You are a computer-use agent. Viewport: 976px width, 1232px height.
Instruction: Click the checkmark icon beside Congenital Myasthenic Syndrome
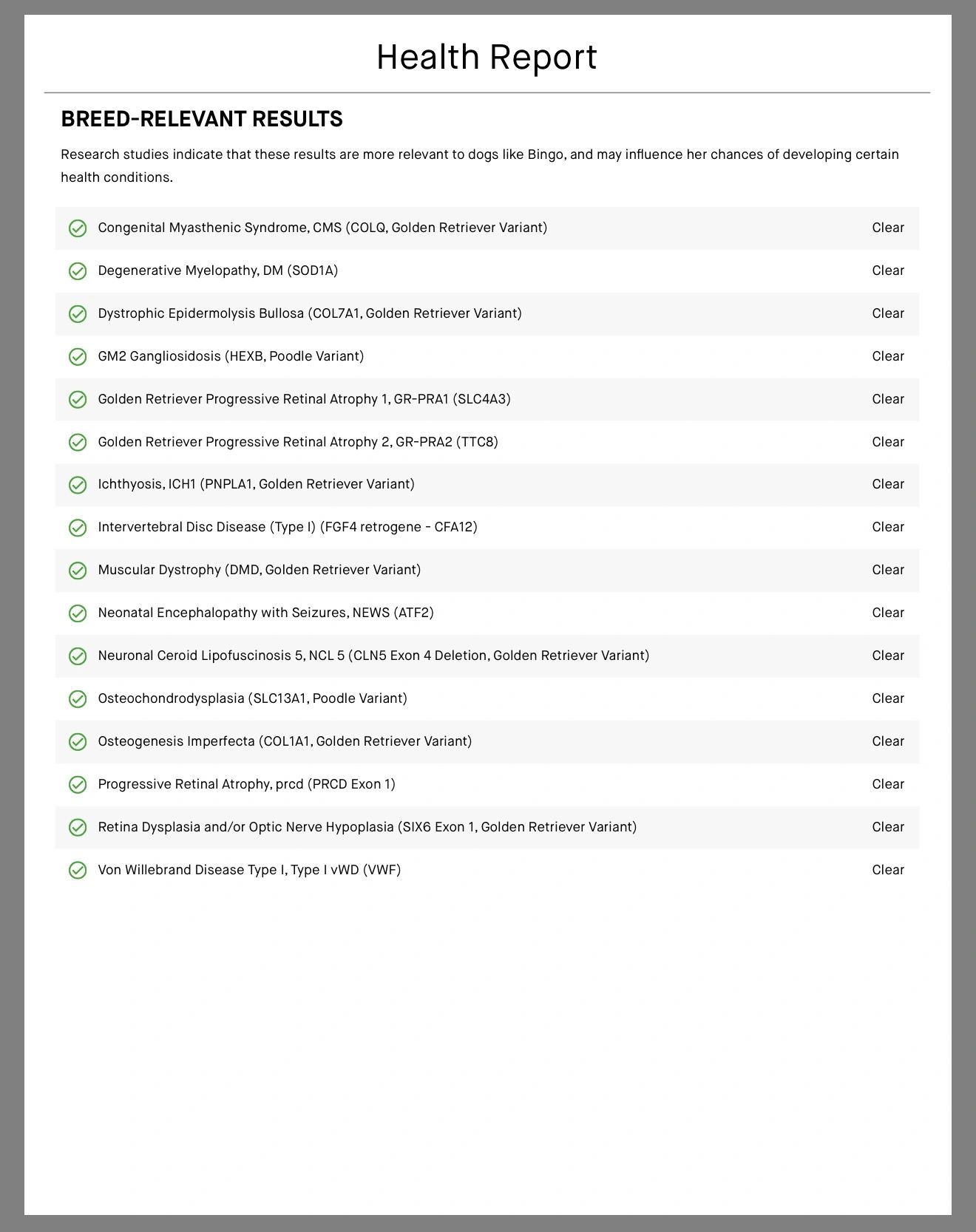[78, 228]
